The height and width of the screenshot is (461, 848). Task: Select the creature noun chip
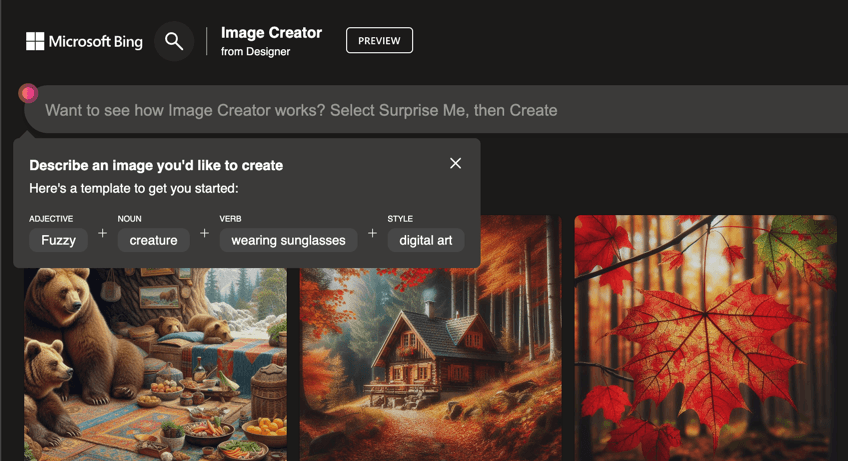point(154,240)
